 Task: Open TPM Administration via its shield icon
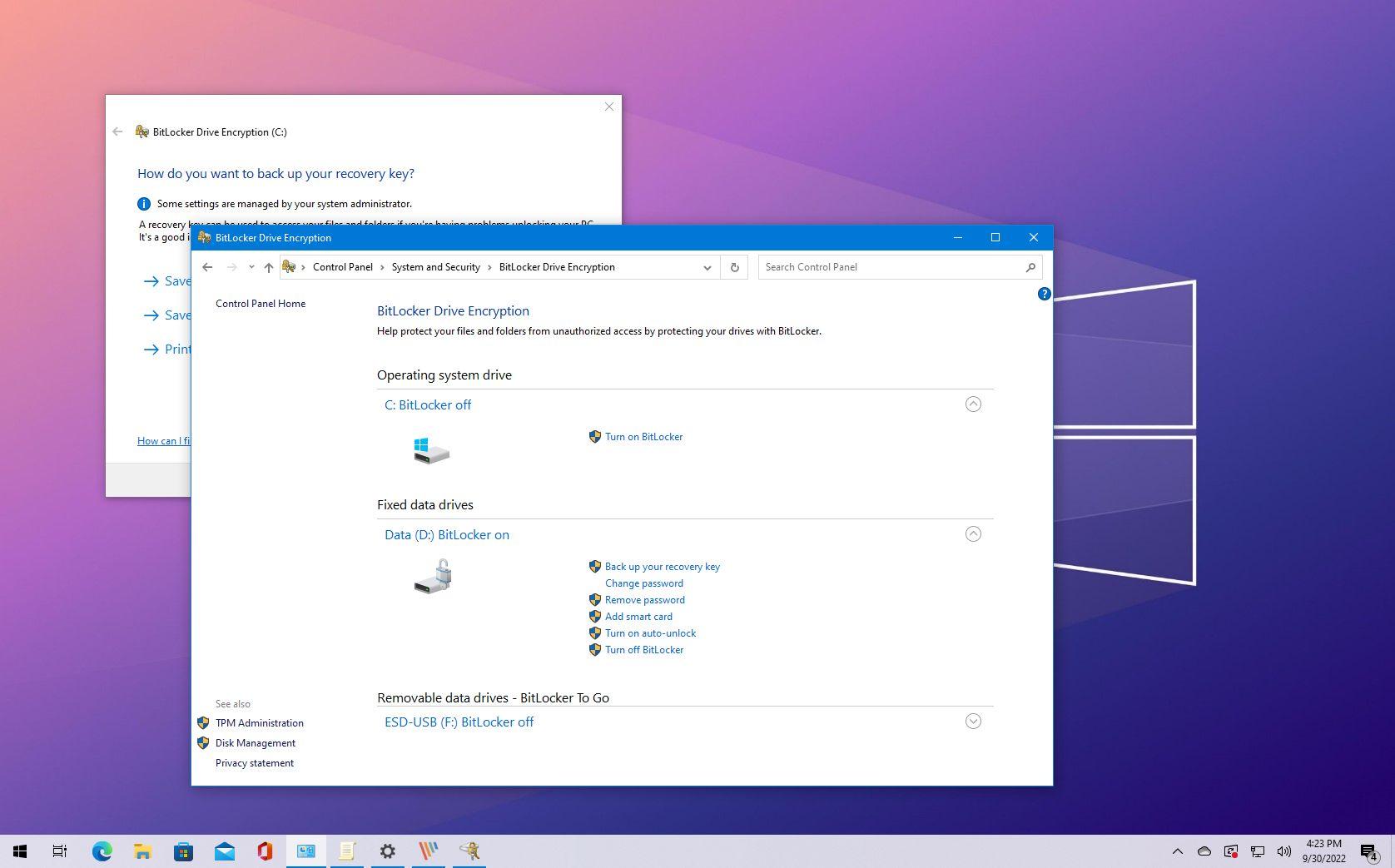202,723
